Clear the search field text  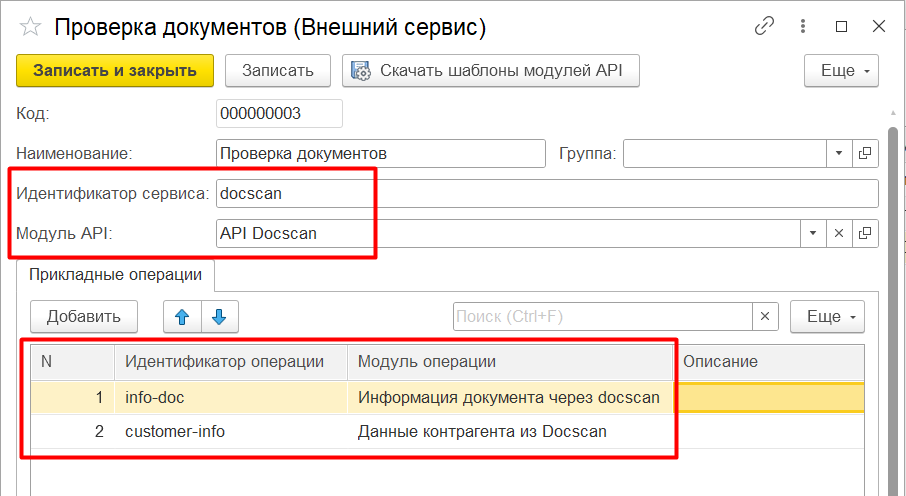click(765, 317)
